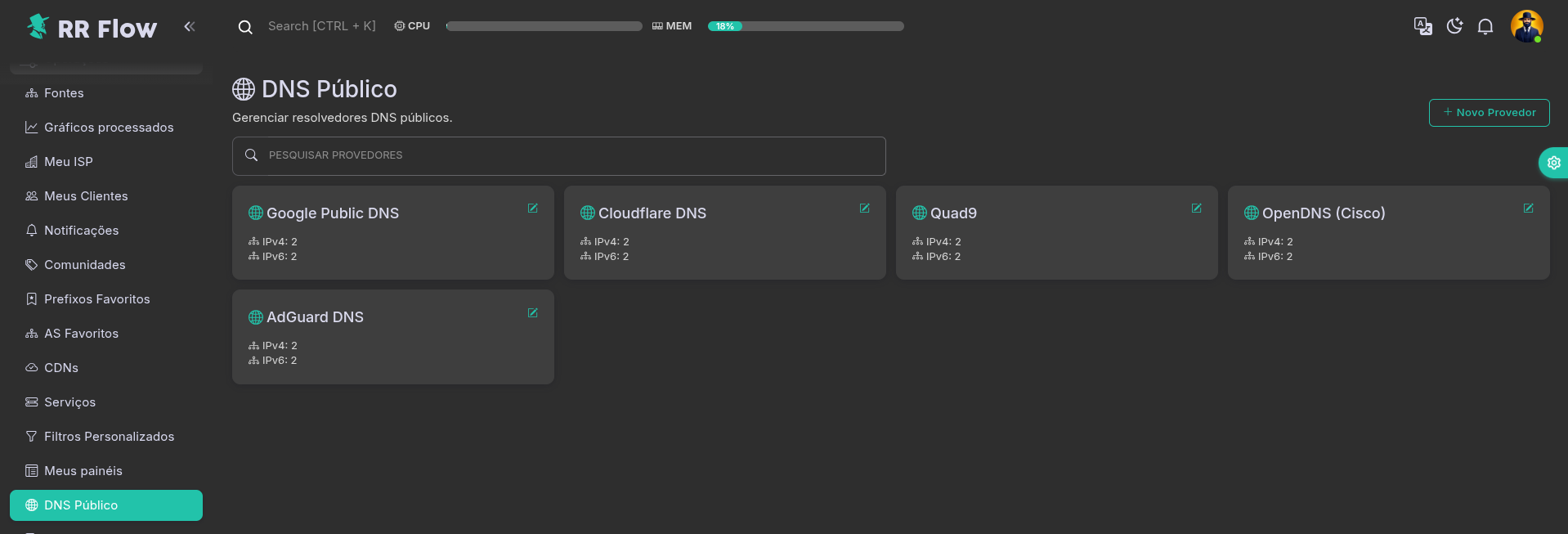1568x534 pixels.
Task: Click the edit icon on Google Public DNS card
Action: 532,209
